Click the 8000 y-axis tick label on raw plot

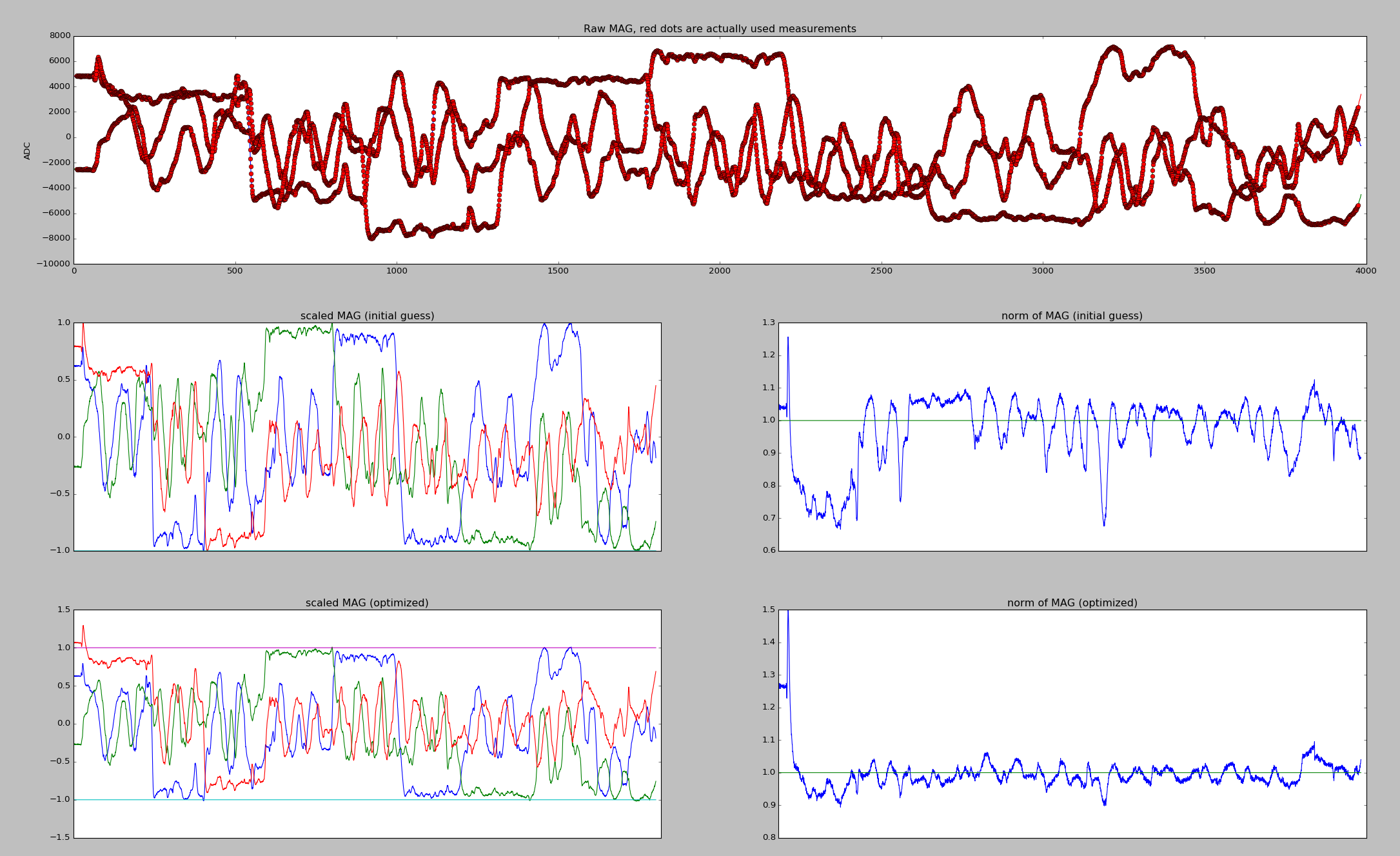click(x=60, y=36)
